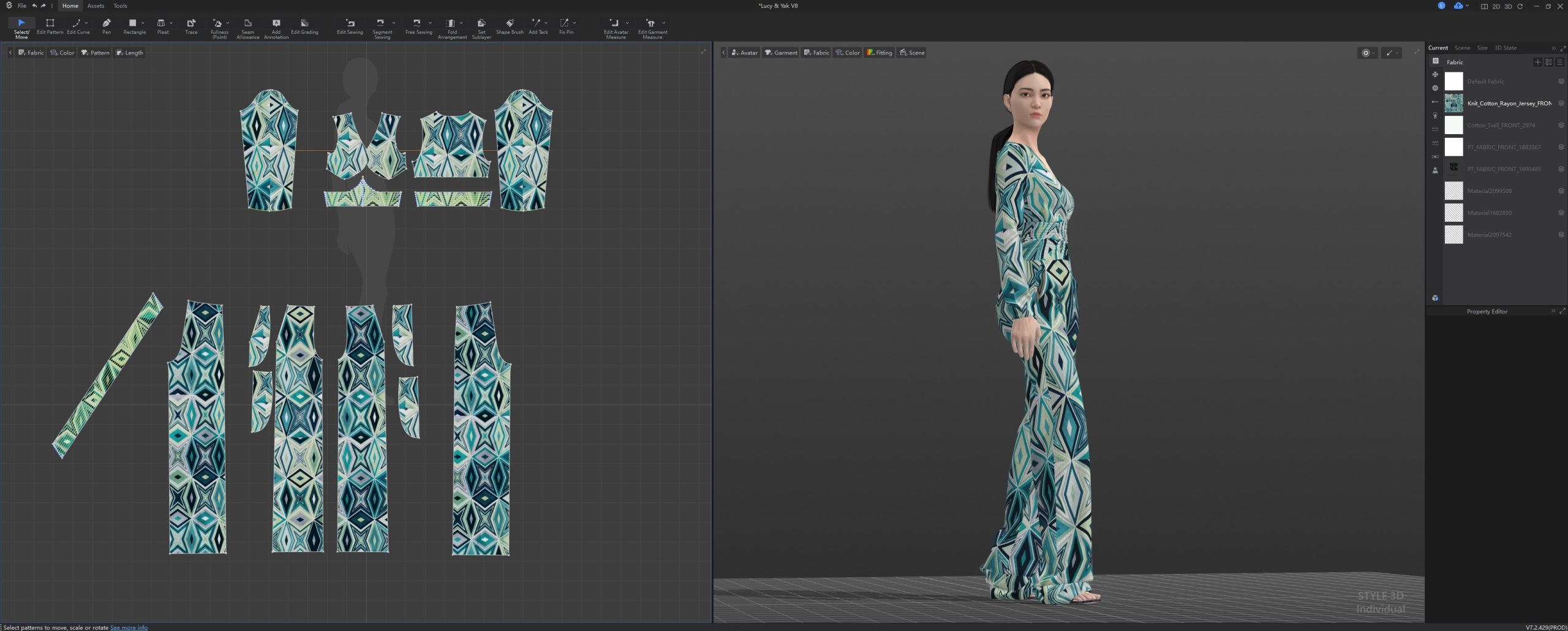Select the Pleat tool

pos(162,27)
